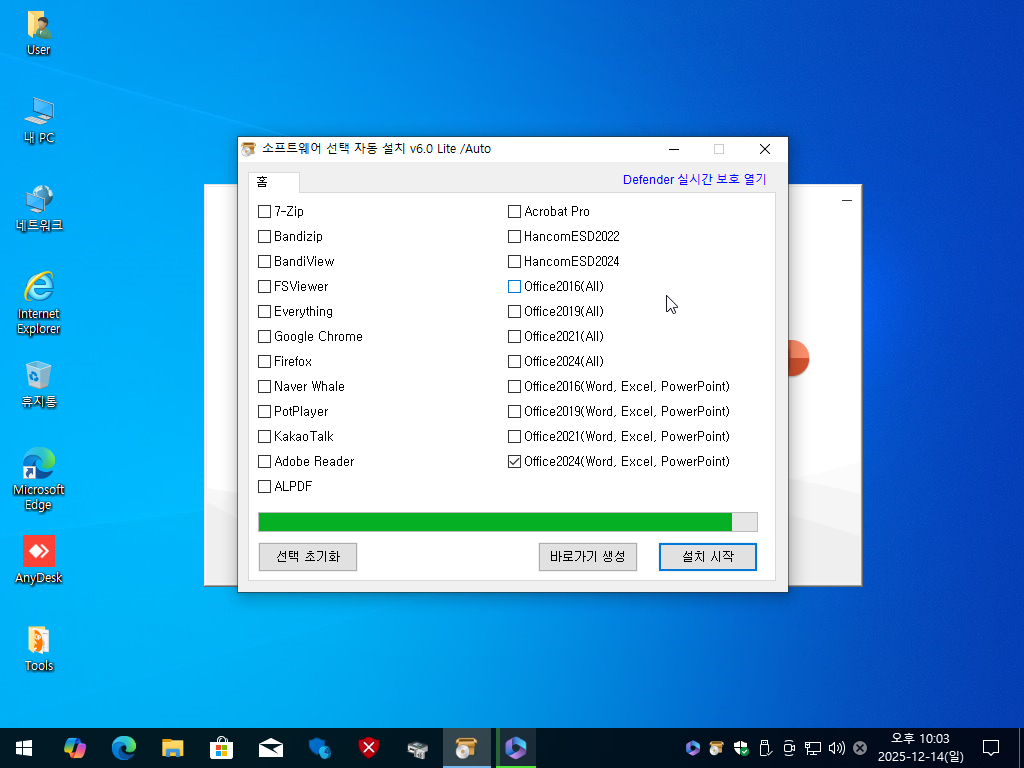Check Office2024(All) checkbox
The image size is (1024, 768).
515,362
